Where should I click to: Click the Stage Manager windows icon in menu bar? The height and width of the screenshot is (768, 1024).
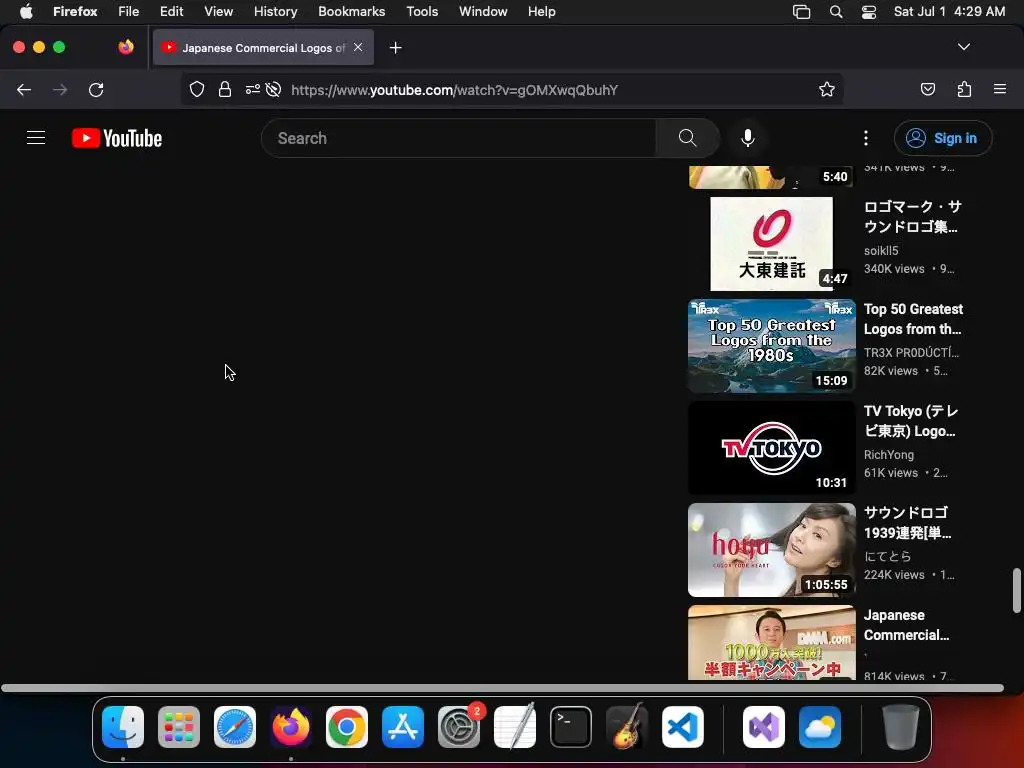point(801,11)
